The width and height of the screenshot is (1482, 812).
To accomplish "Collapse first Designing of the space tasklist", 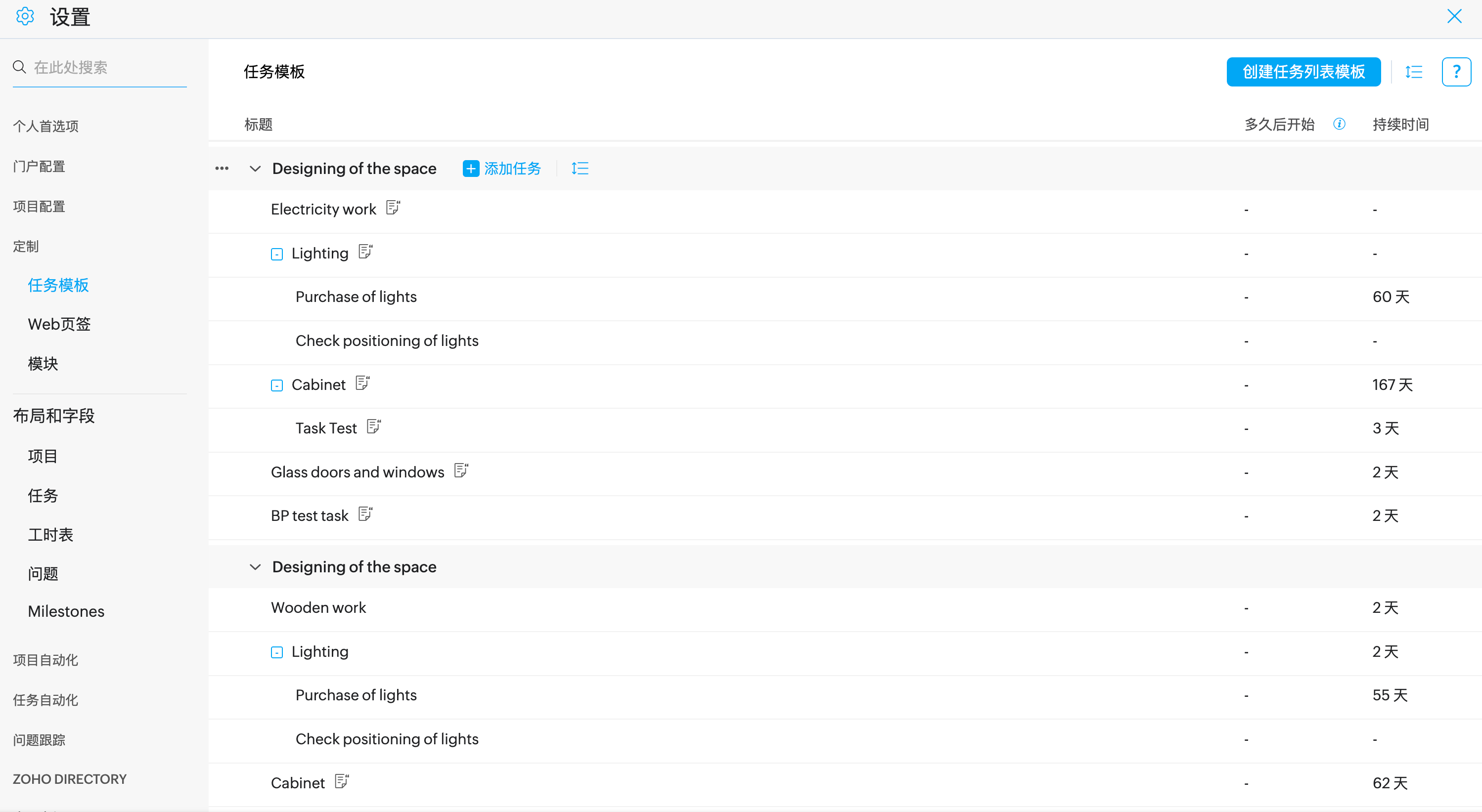I will coord(255,169).
